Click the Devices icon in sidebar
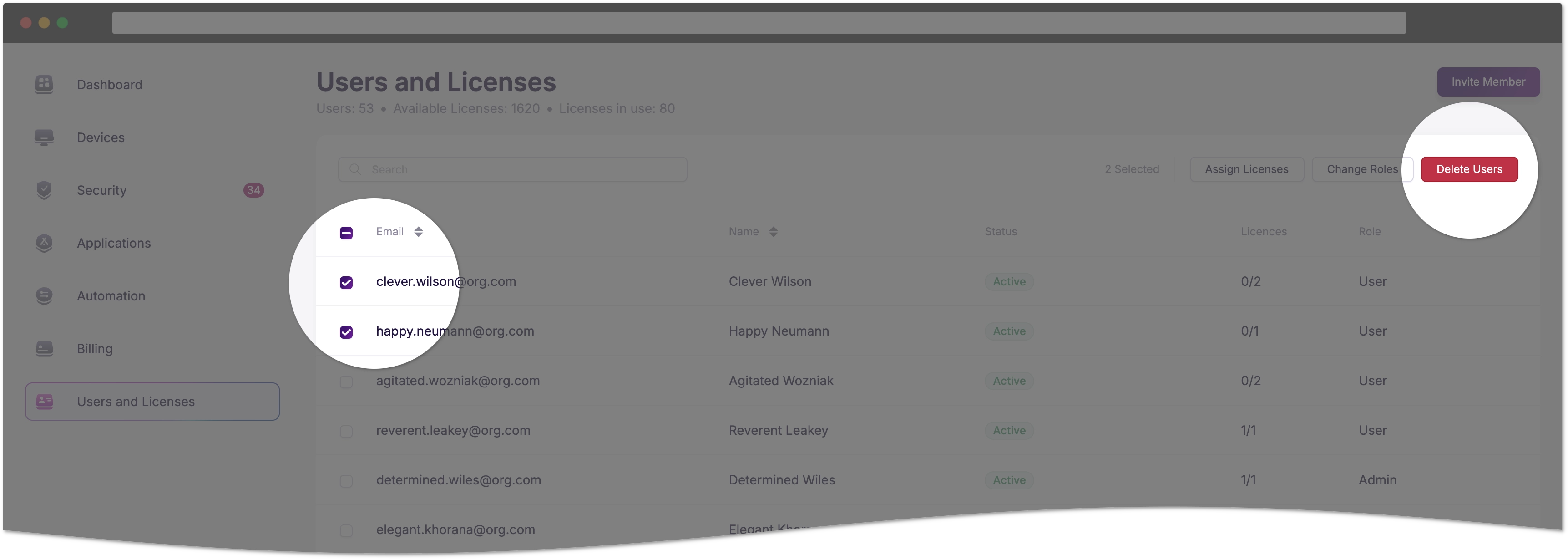Screen dimensions: 1568x560 45,137
